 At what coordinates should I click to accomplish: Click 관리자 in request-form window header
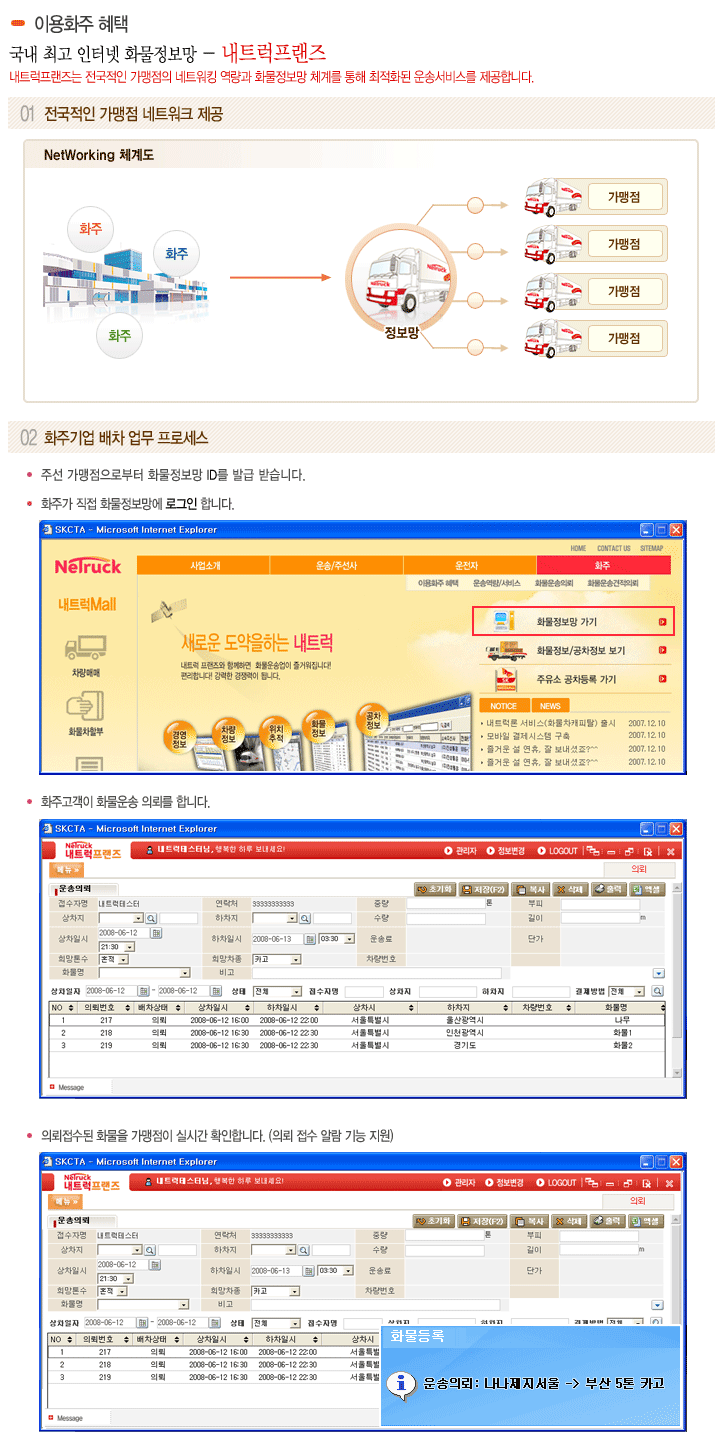click(460, 851)
